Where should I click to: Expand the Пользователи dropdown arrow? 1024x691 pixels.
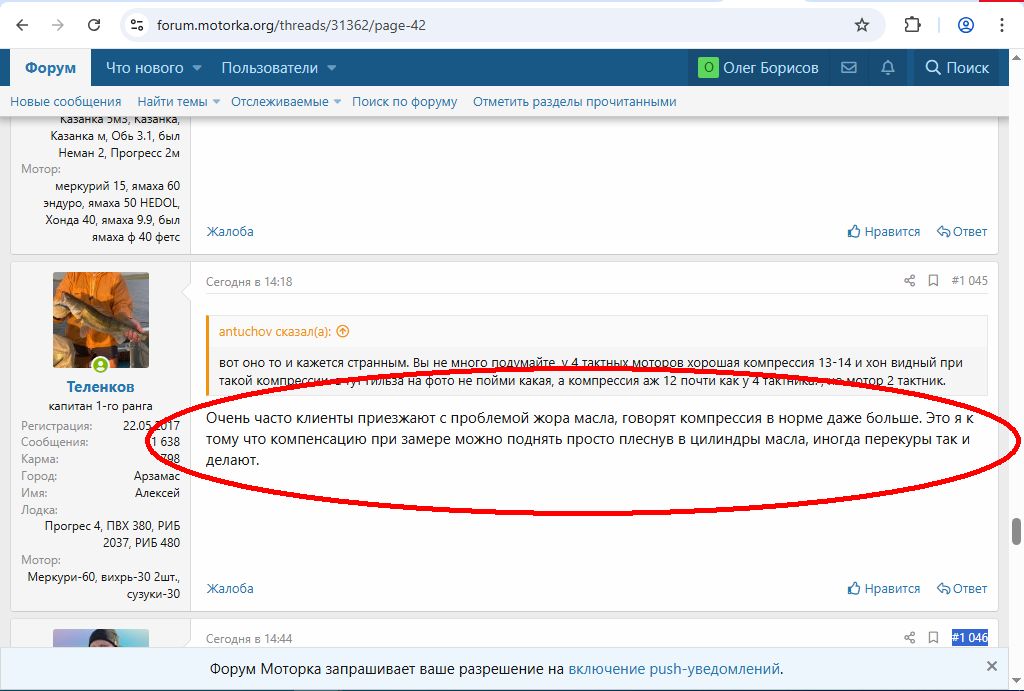pyautogui.click(x=331, y=68)
